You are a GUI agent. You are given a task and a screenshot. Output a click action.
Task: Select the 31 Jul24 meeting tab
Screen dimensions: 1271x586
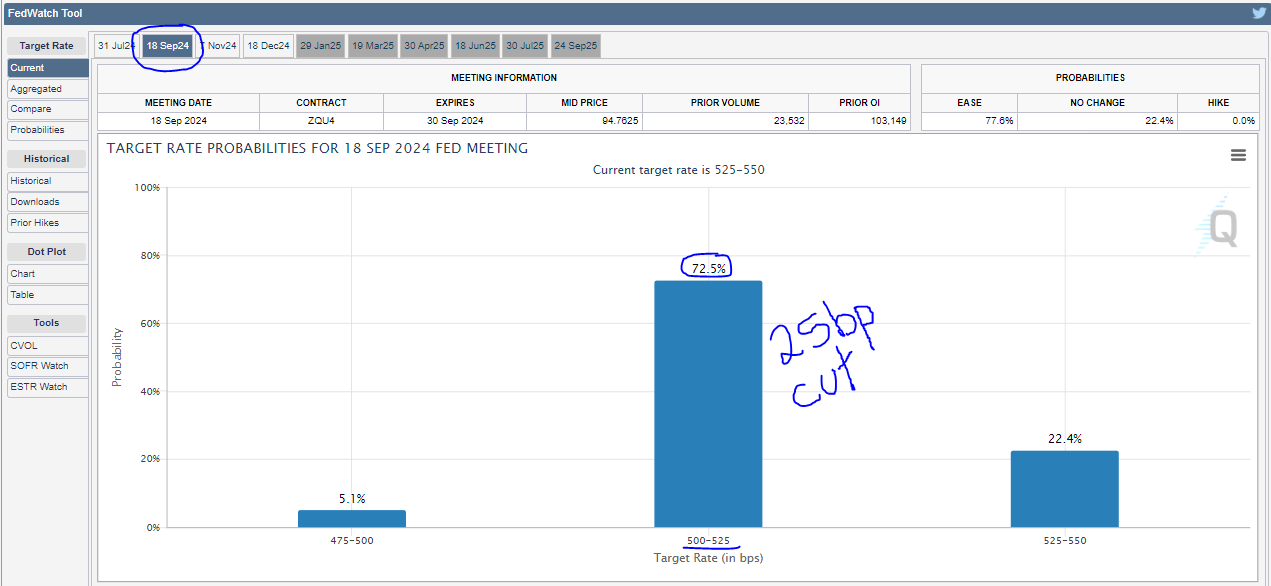[116, 46]
